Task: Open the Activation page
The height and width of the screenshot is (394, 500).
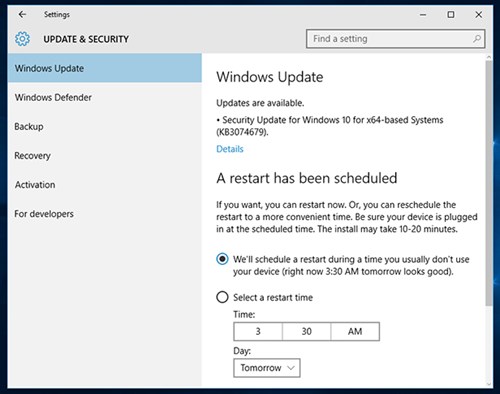Action: coord(105,185)
